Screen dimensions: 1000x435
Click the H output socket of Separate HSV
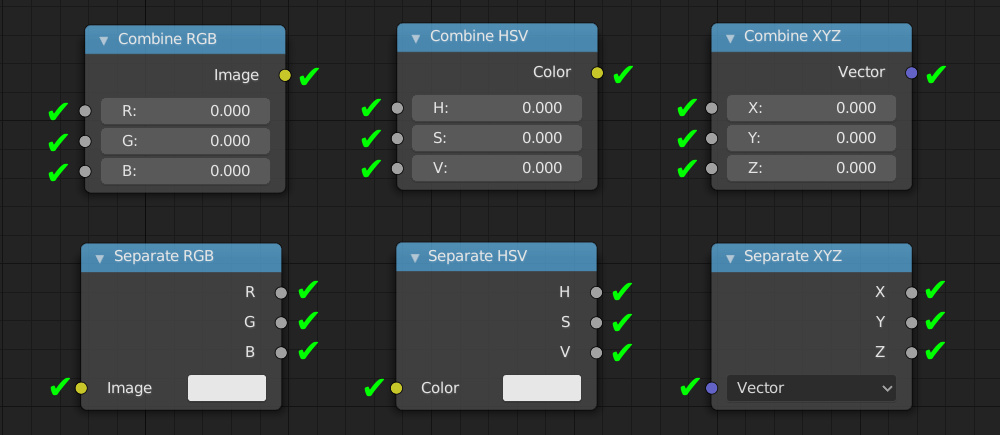coord(596,293)
